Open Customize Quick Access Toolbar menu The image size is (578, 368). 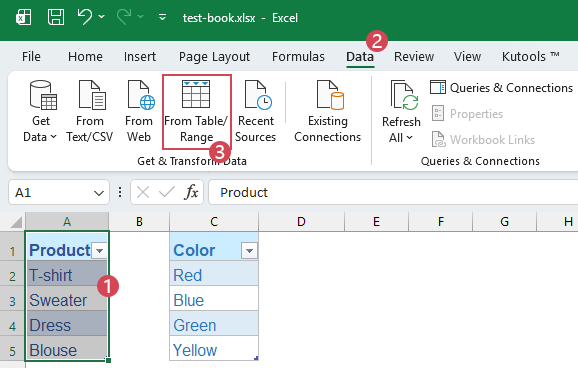pos(162,17)
